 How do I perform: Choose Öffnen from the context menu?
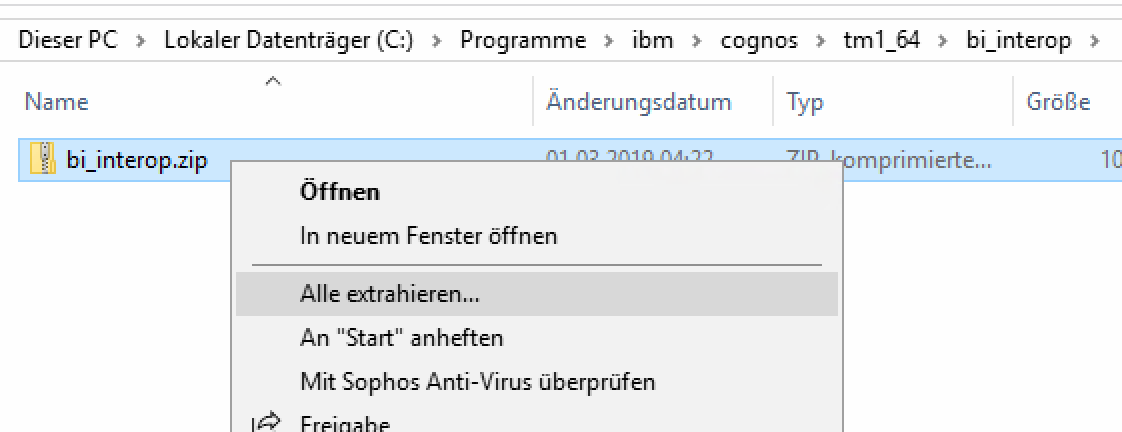click(339, 192)
